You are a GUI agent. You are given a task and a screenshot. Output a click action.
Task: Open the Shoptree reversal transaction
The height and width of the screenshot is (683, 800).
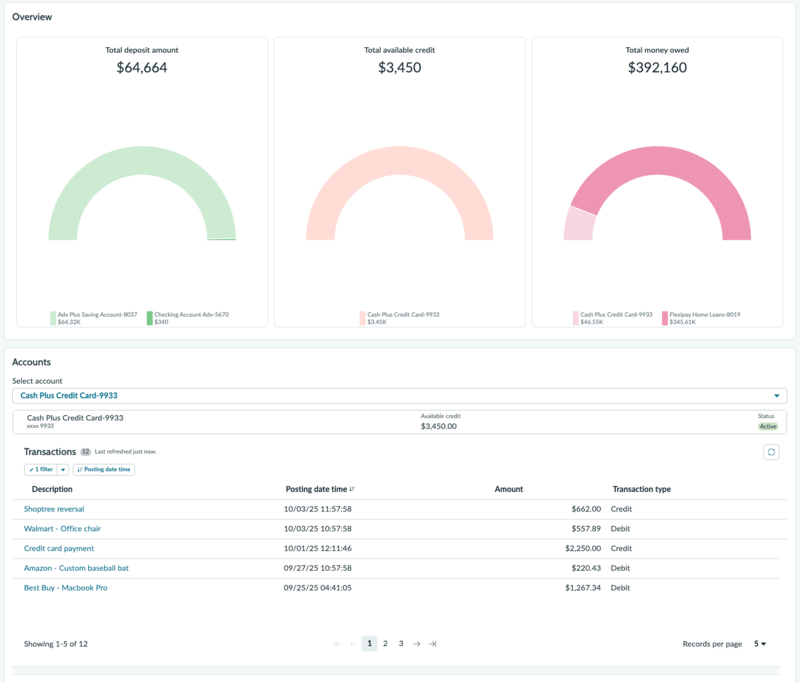pyautogui.click(x=54, y=509)
